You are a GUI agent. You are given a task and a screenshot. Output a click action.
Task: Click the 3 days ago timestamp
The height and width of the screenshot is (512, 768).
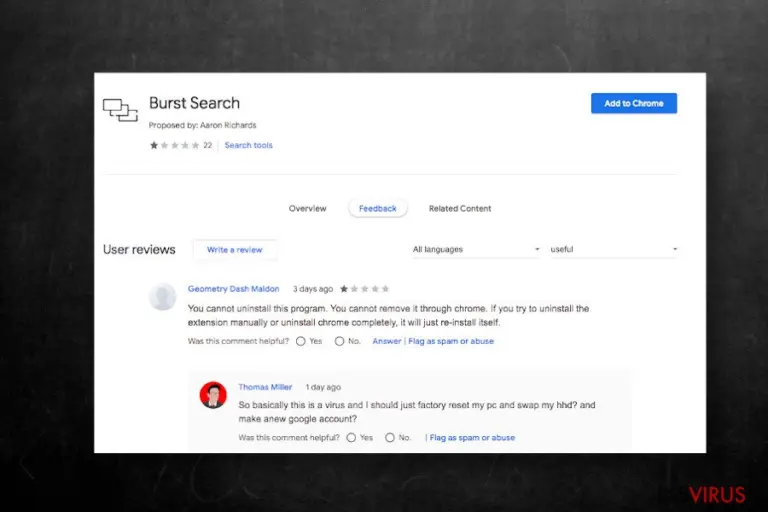(313, 289)
